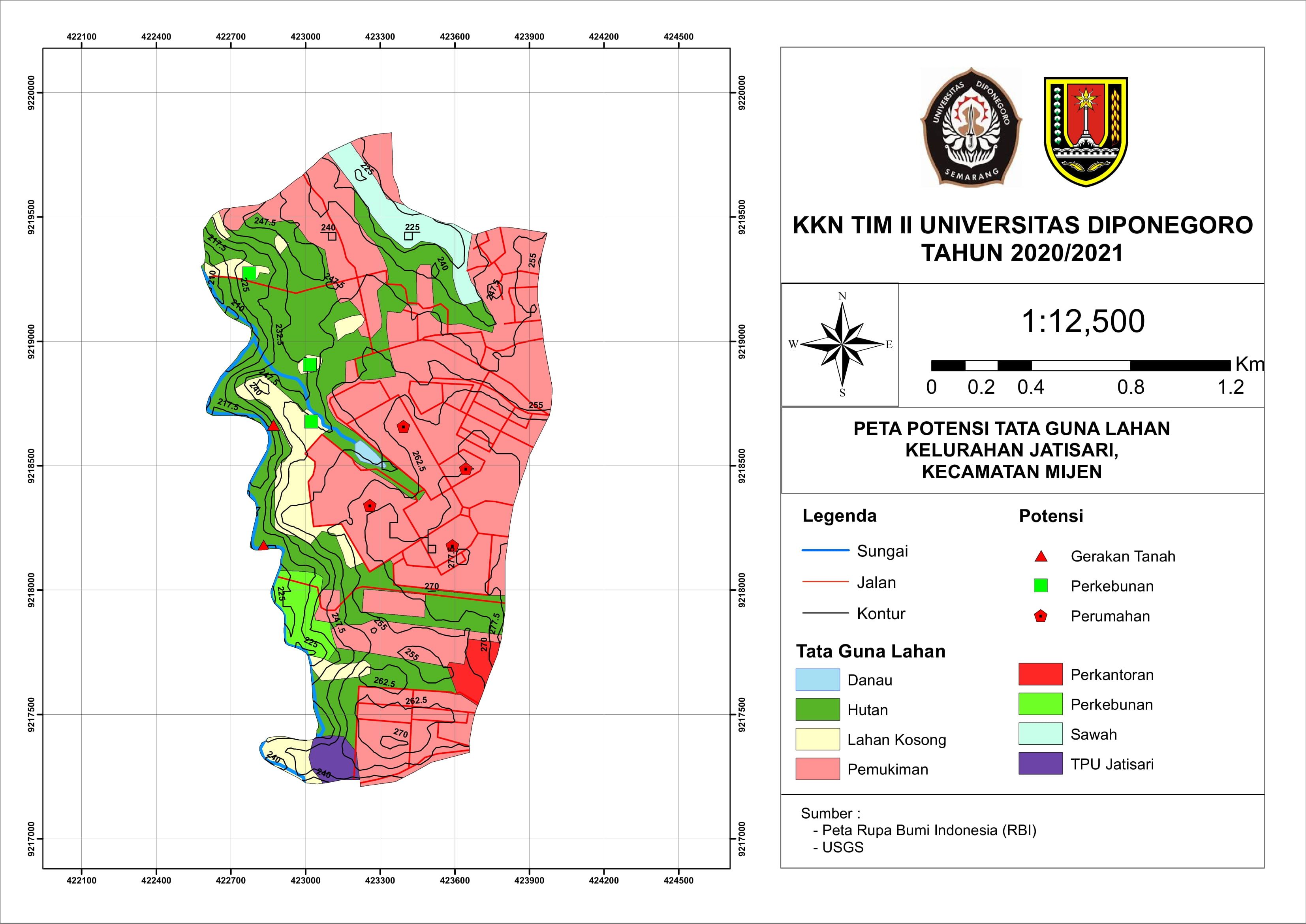Screen dimensions: 1306x924
Task: Select the bright green Perkebunan land-use swatch
Action: 1040,704
